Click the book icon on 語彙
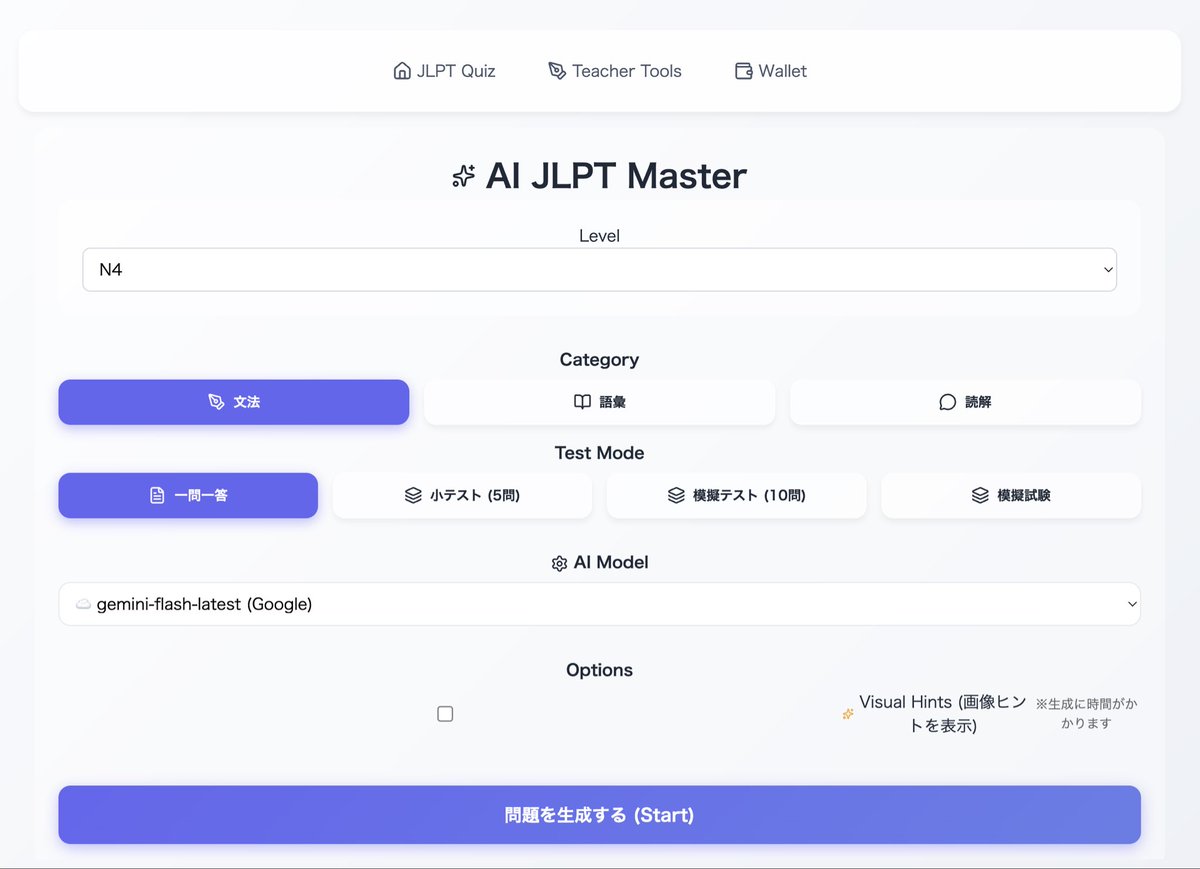The width and height of the screenshot is (1200, 869). tap(582, 402)
